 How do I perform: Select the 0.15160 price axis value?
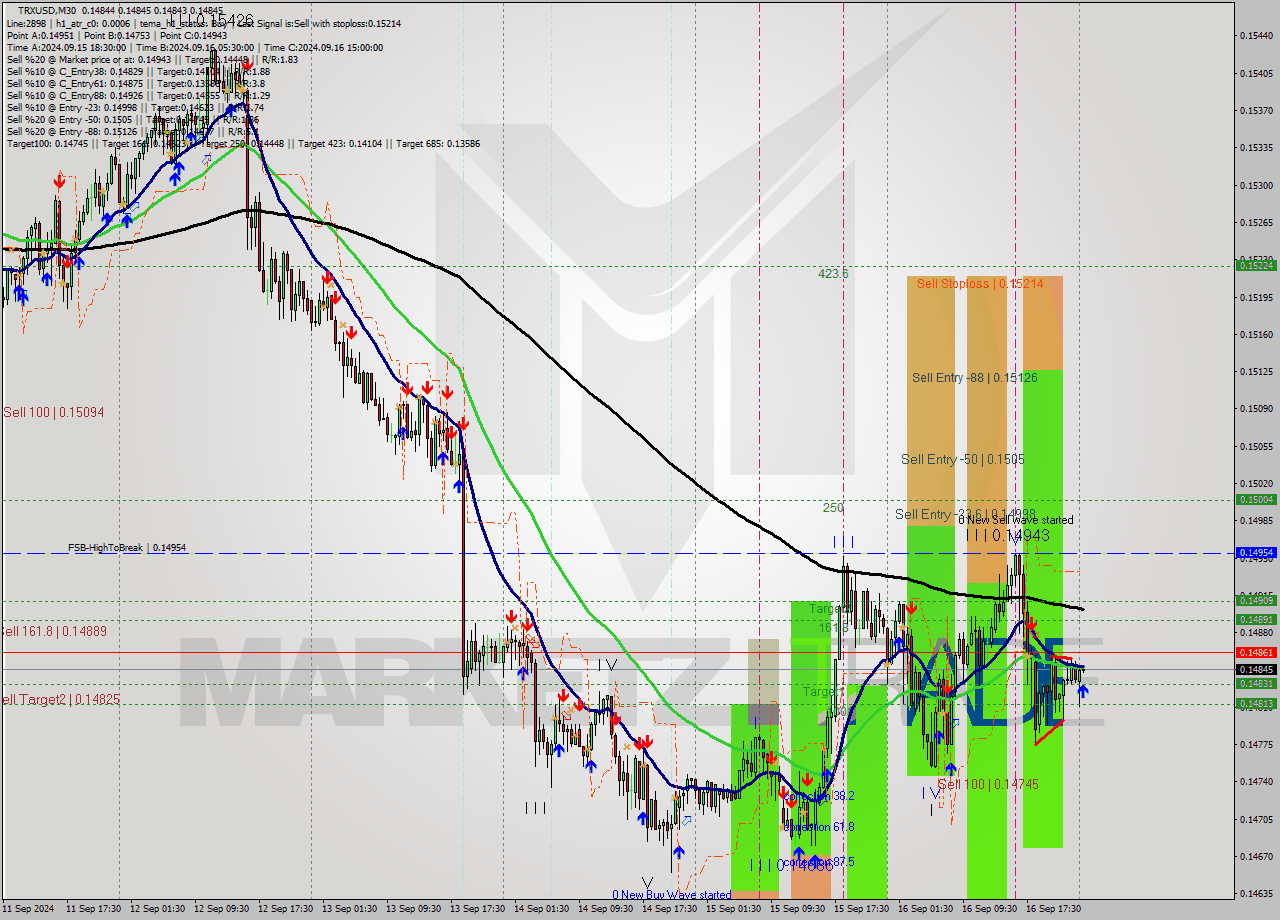click(1256, 334)
